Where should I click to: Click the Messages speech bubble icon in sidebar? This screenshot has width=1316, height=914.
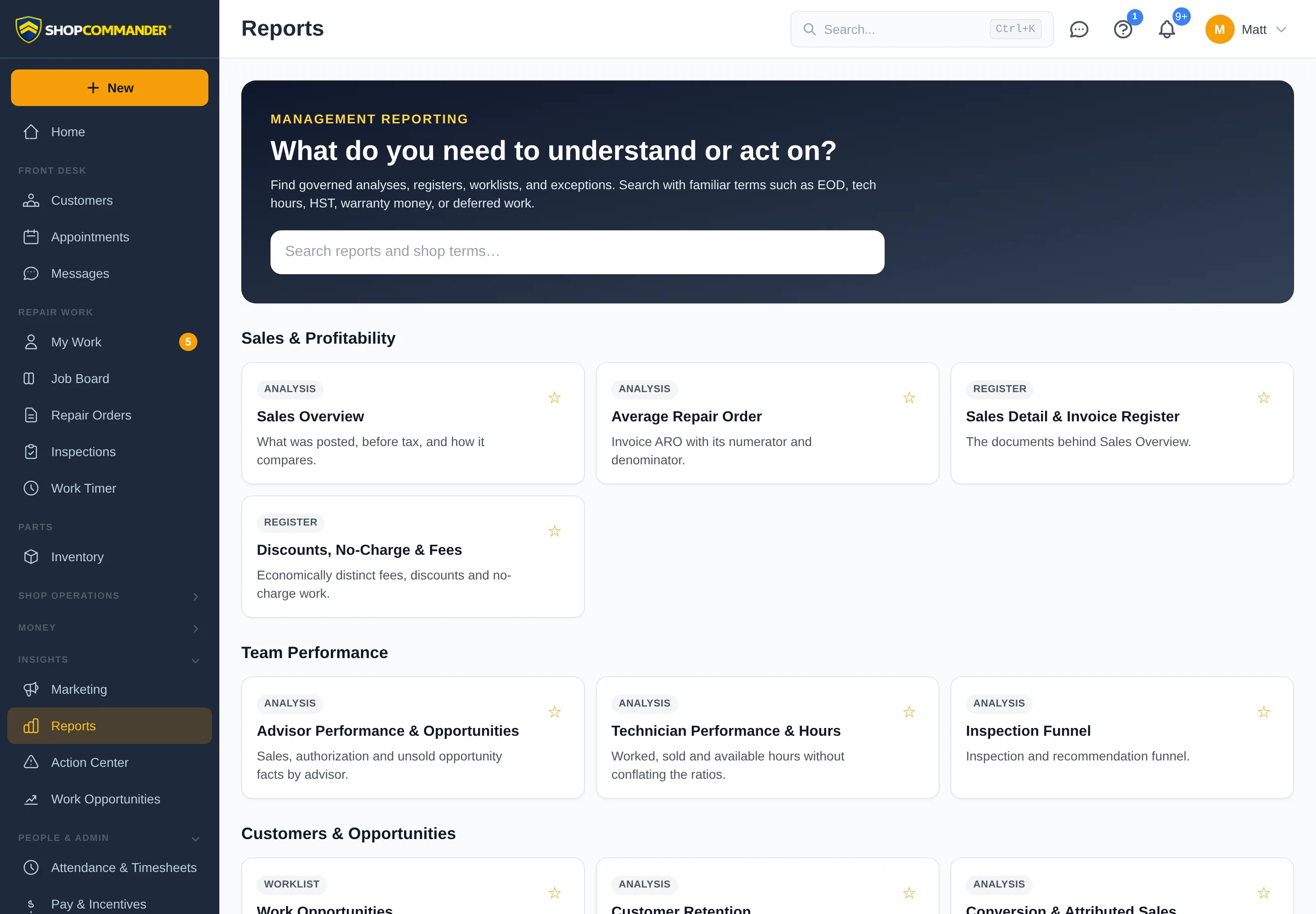(31, 274)
